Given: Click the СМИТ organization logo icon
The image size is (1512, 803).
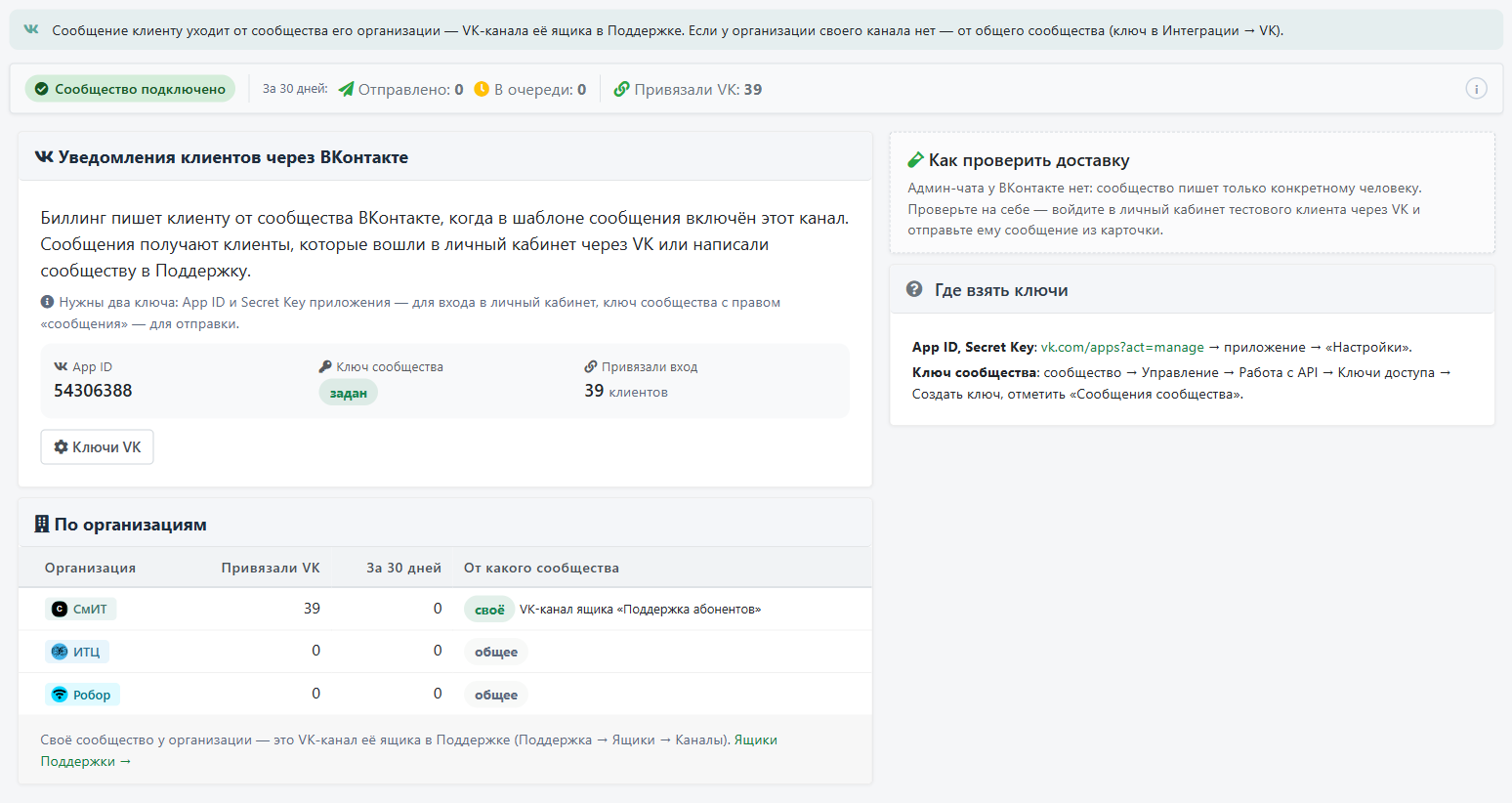Looking at the screenshot, I should coord(60,609).
